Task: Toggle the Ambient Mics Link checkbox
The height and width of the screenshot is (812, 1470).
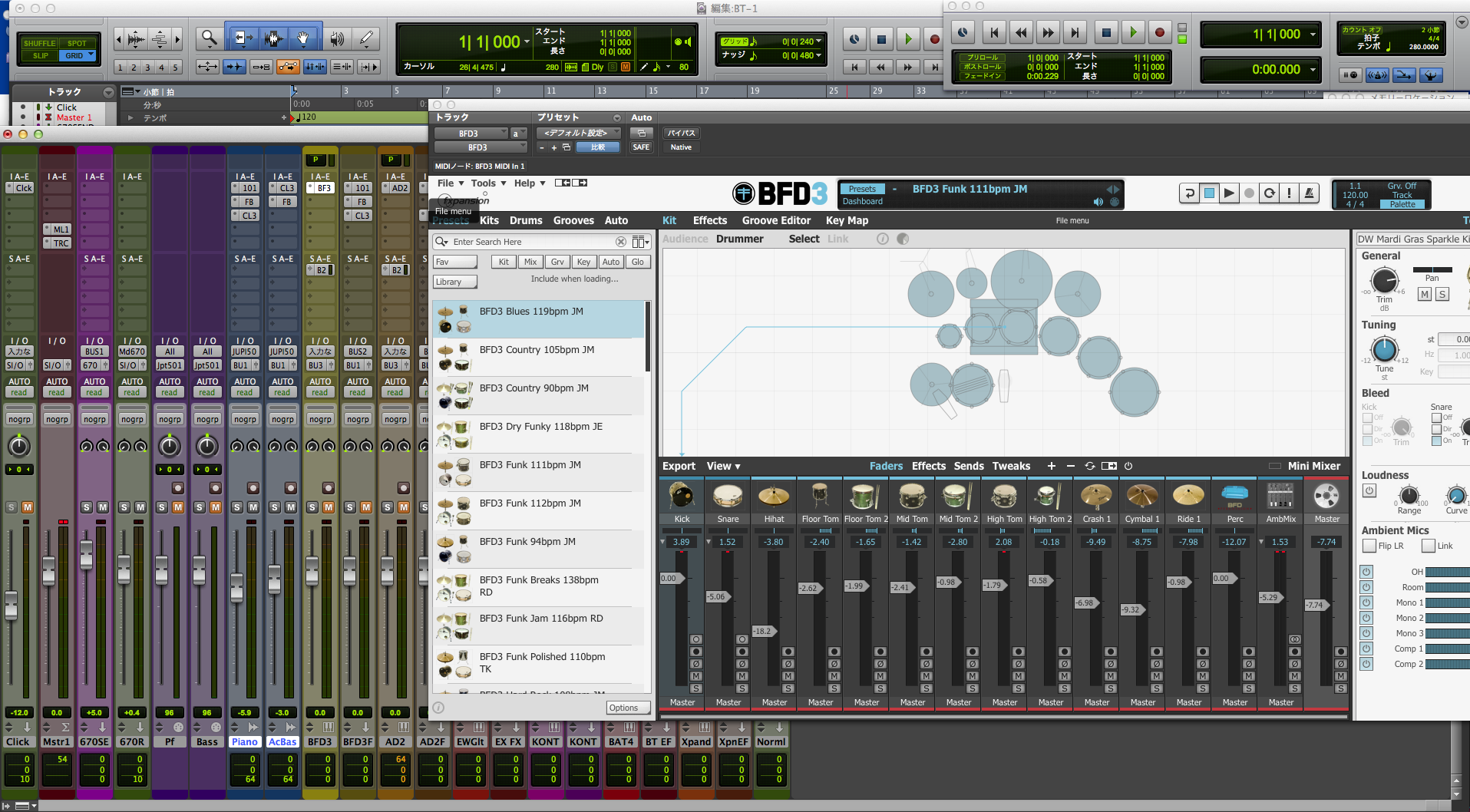Action: point(1428,546)
